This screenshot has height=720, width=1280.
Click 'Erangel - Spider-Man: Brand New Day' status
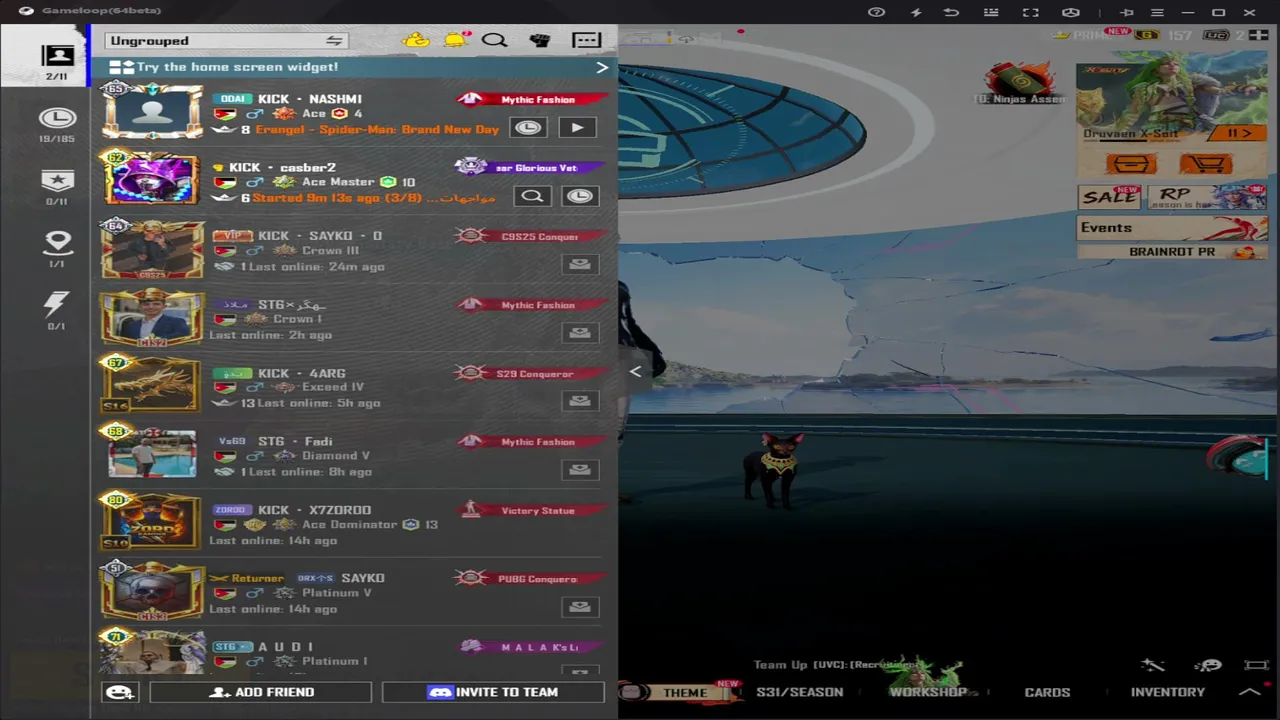point(377,130)
